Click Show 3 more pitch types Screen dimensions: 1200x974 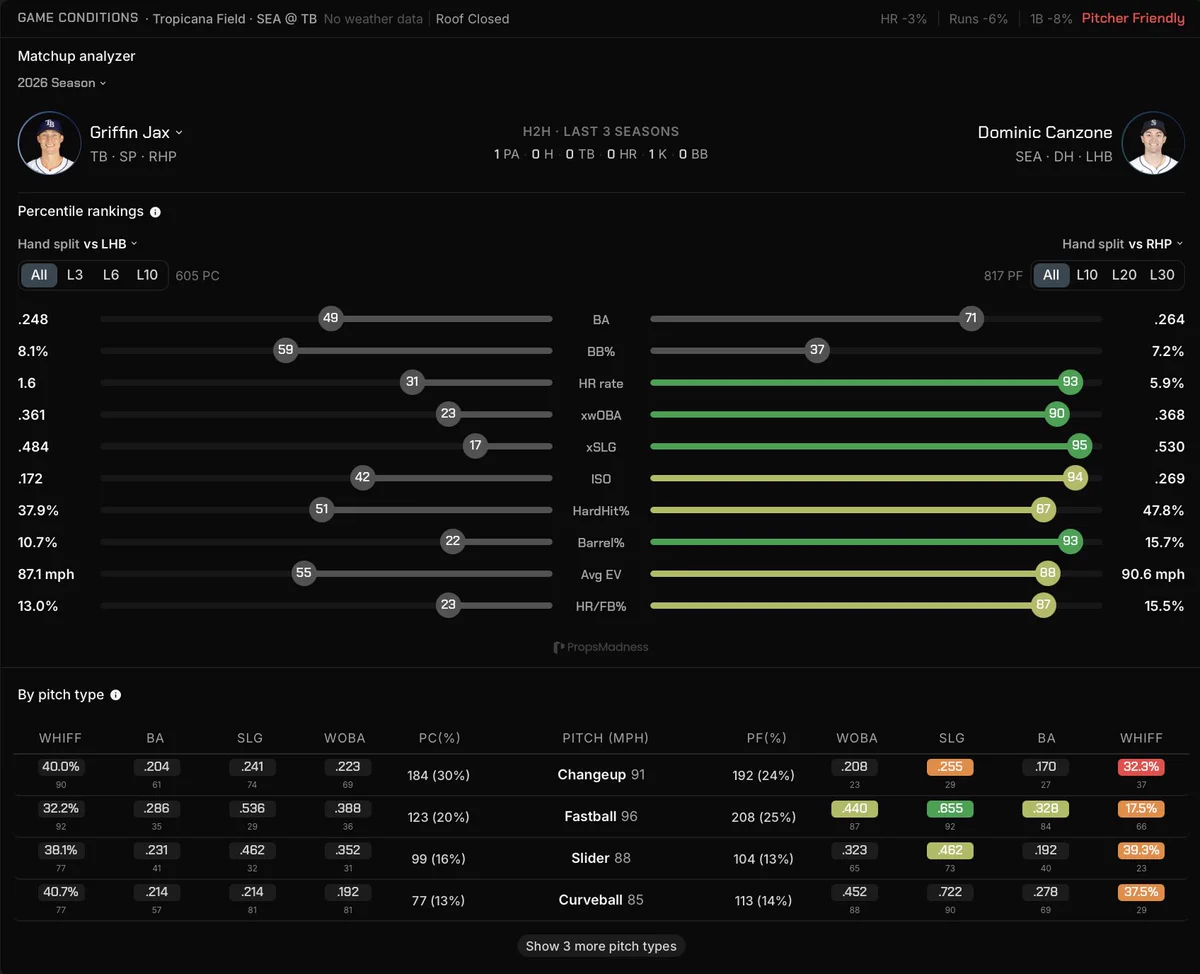[x=601, y=946]
